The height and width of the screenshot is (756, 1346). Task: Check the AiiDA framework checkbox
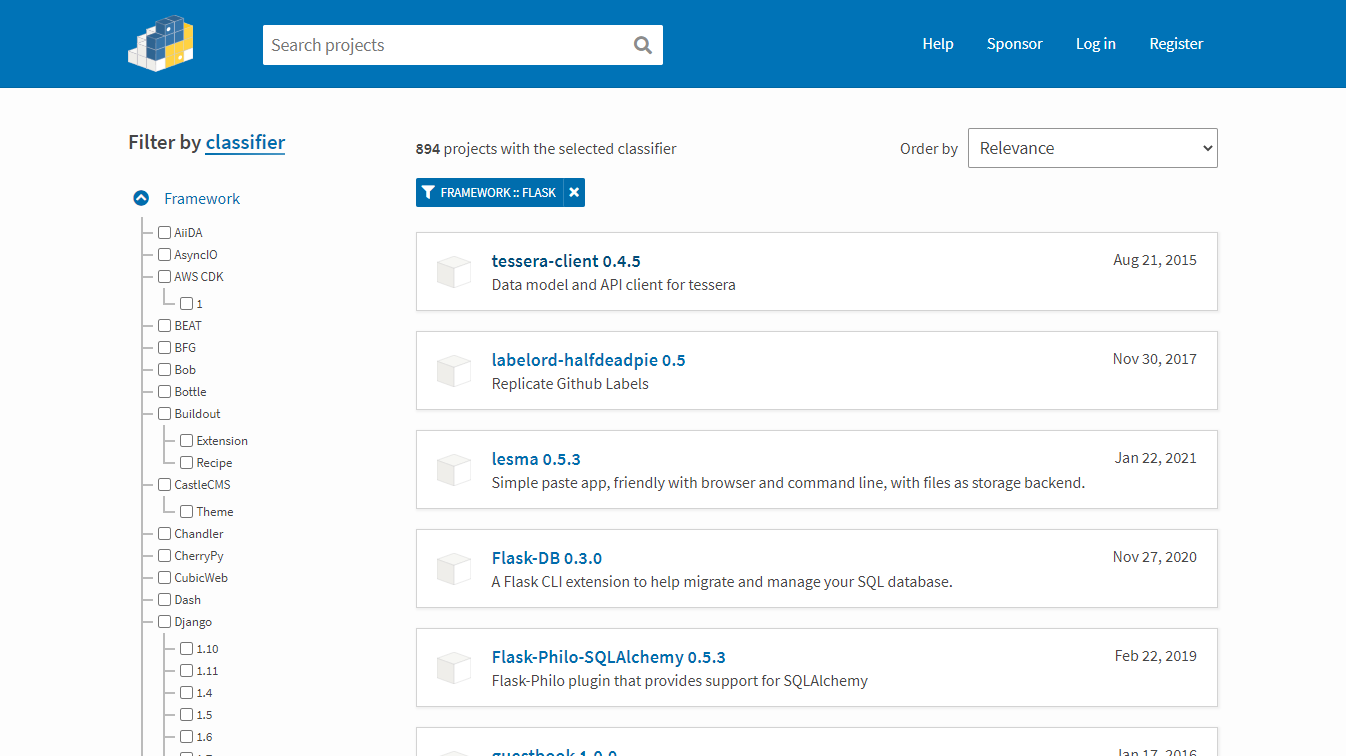[164, 232]
